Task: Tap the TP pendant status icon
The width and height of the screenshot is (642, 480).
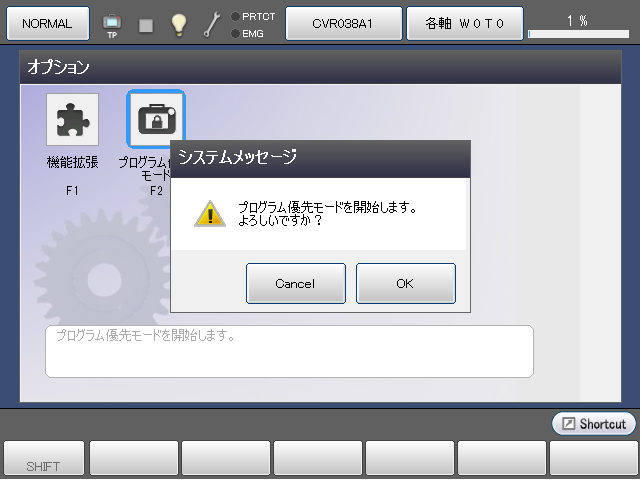Action: 112,24
